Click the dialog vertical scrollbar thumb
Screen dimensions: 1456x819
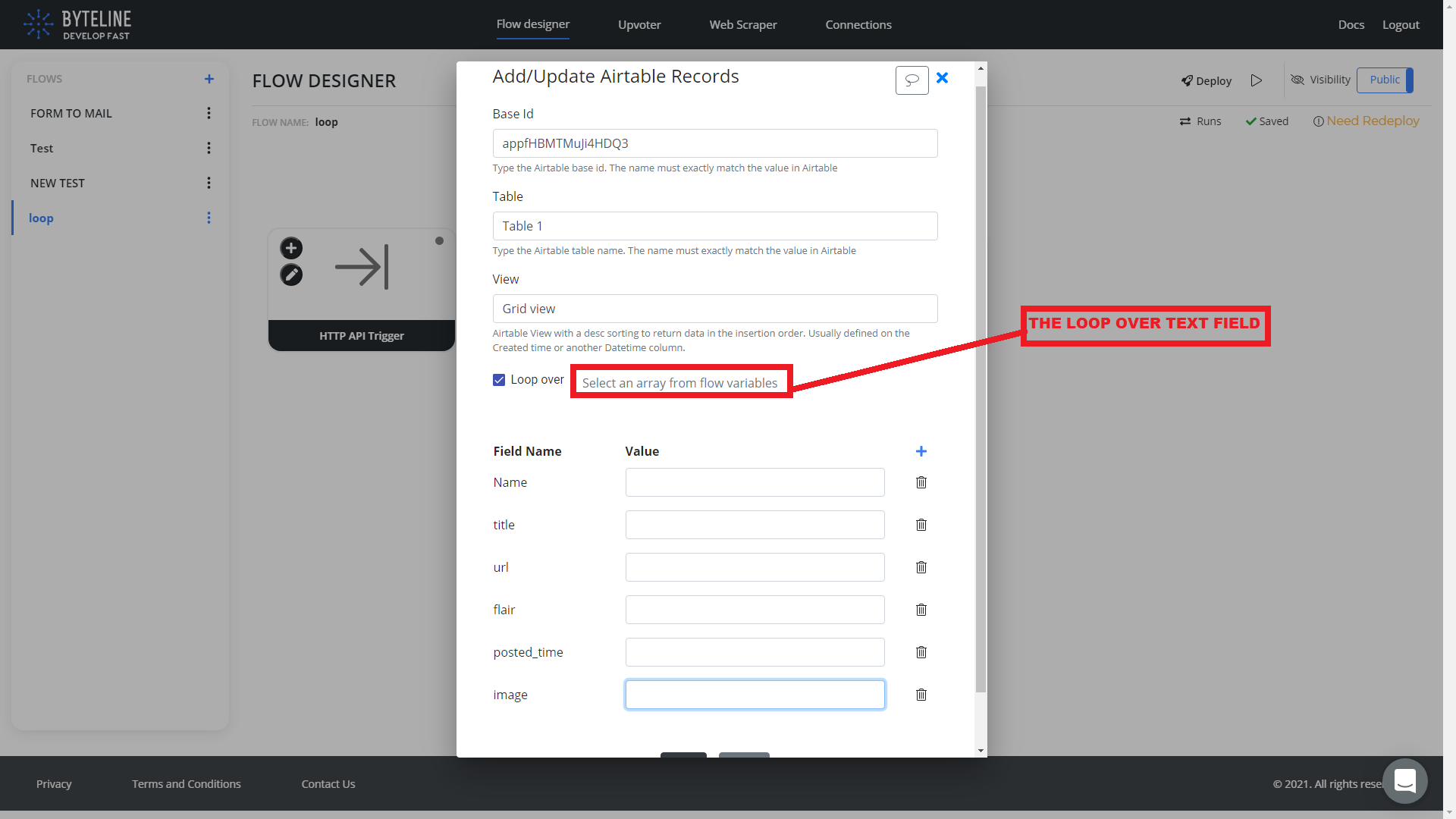pos(981,389)
